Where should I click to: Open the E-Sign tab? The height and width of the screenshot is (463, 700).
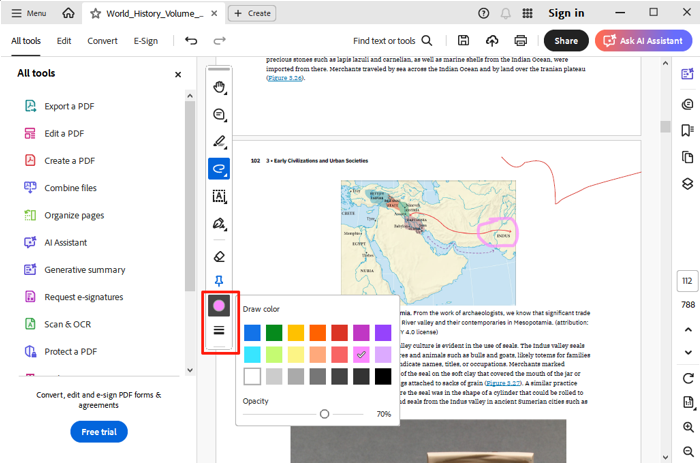[x=146, y=41]
